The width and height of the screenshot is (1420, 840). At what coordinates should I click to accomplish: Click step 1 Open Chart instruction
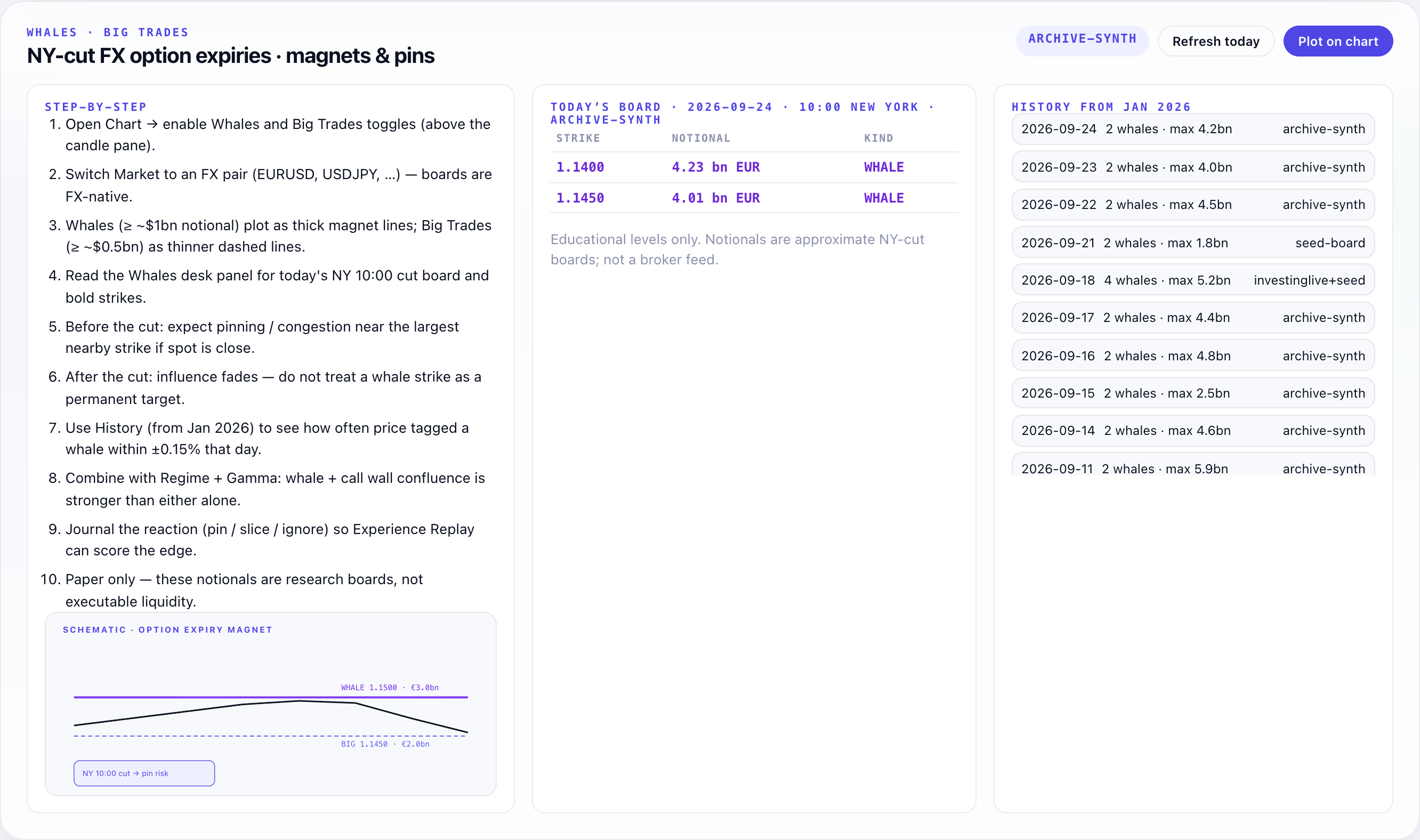tap(278, 135)
